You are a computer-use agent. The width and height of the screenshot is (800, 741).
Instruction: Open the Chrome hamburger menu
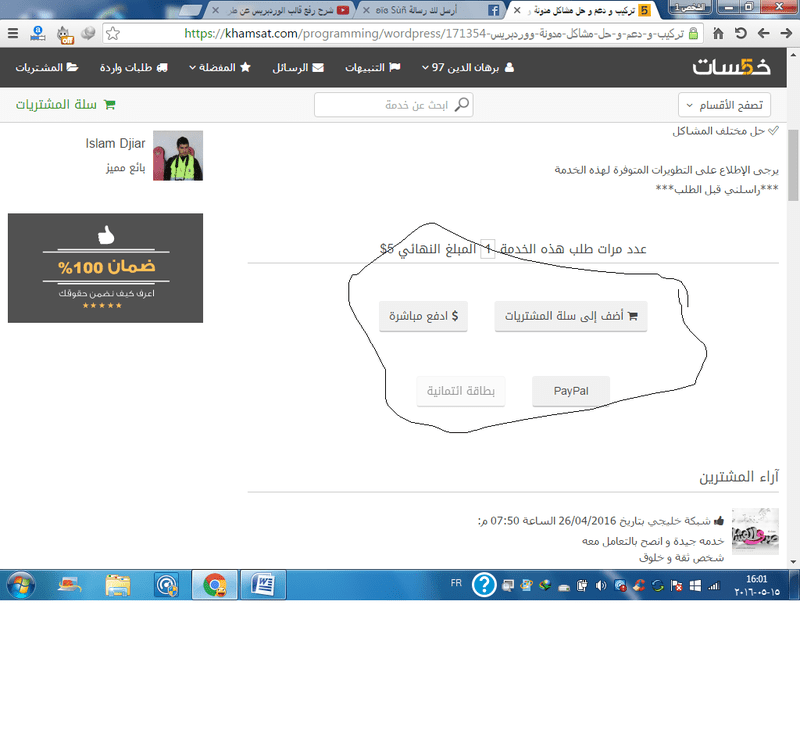(x=13, y=34)
